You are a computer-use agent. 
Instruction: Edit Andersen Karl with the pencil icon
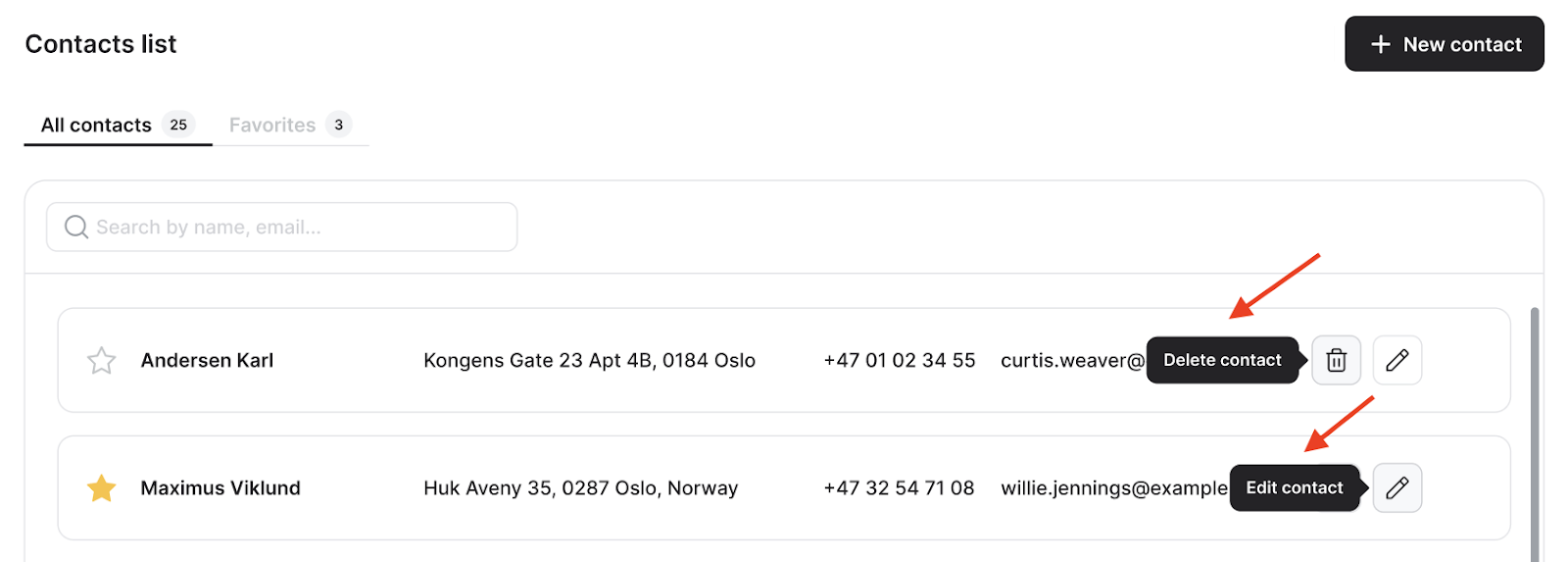pos(1396,360)
